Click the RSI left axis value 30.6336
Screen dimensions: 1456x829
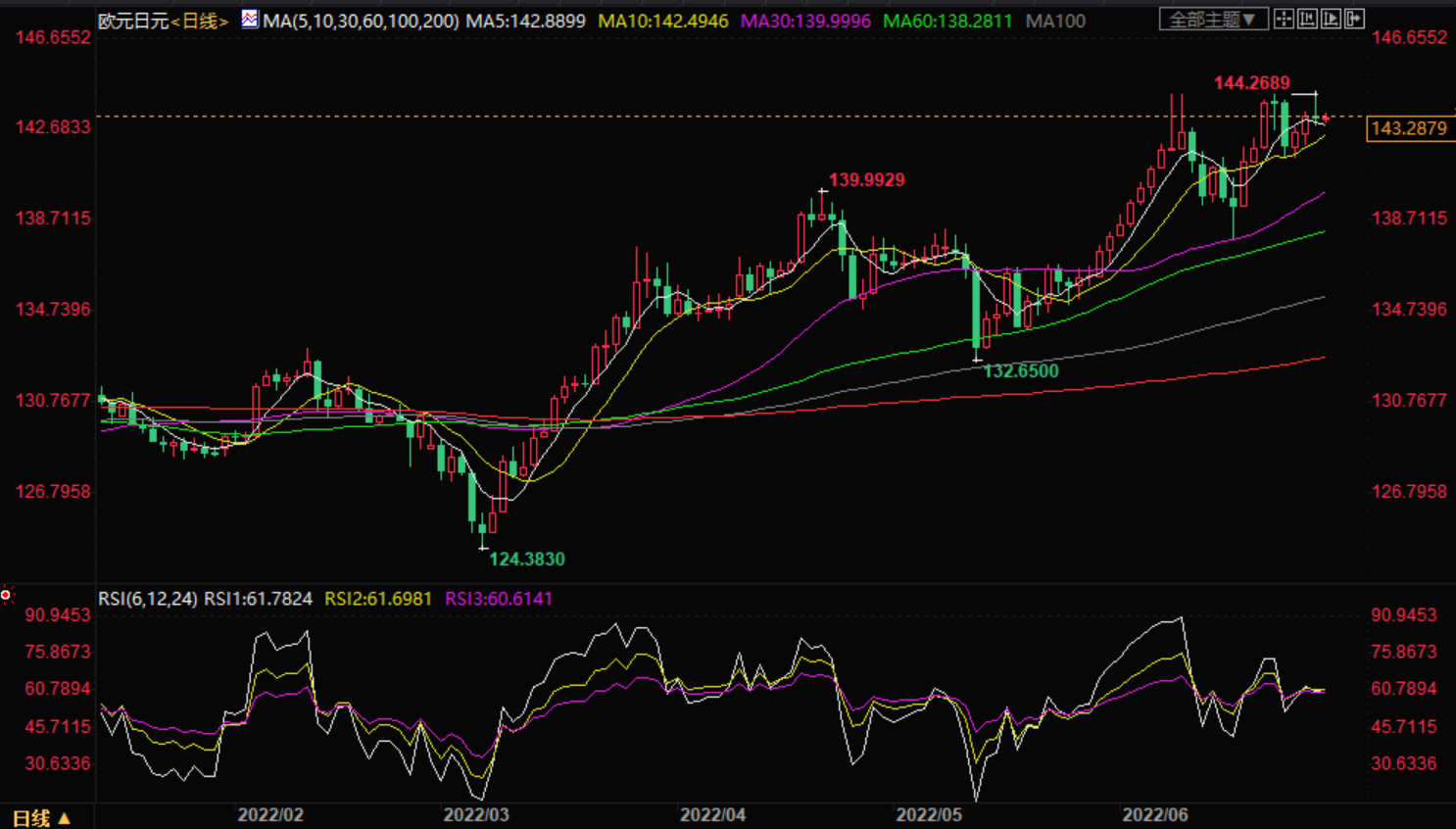pos(58,763)
